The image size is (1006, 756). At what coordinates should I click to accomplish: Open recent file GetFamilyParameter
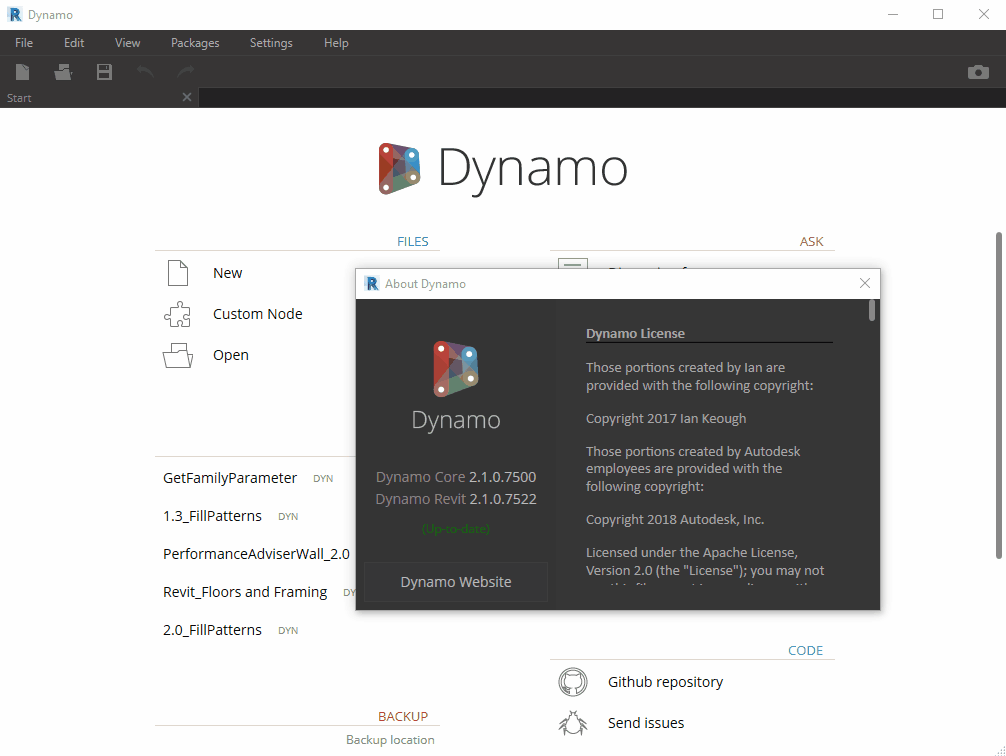[230, 478]
